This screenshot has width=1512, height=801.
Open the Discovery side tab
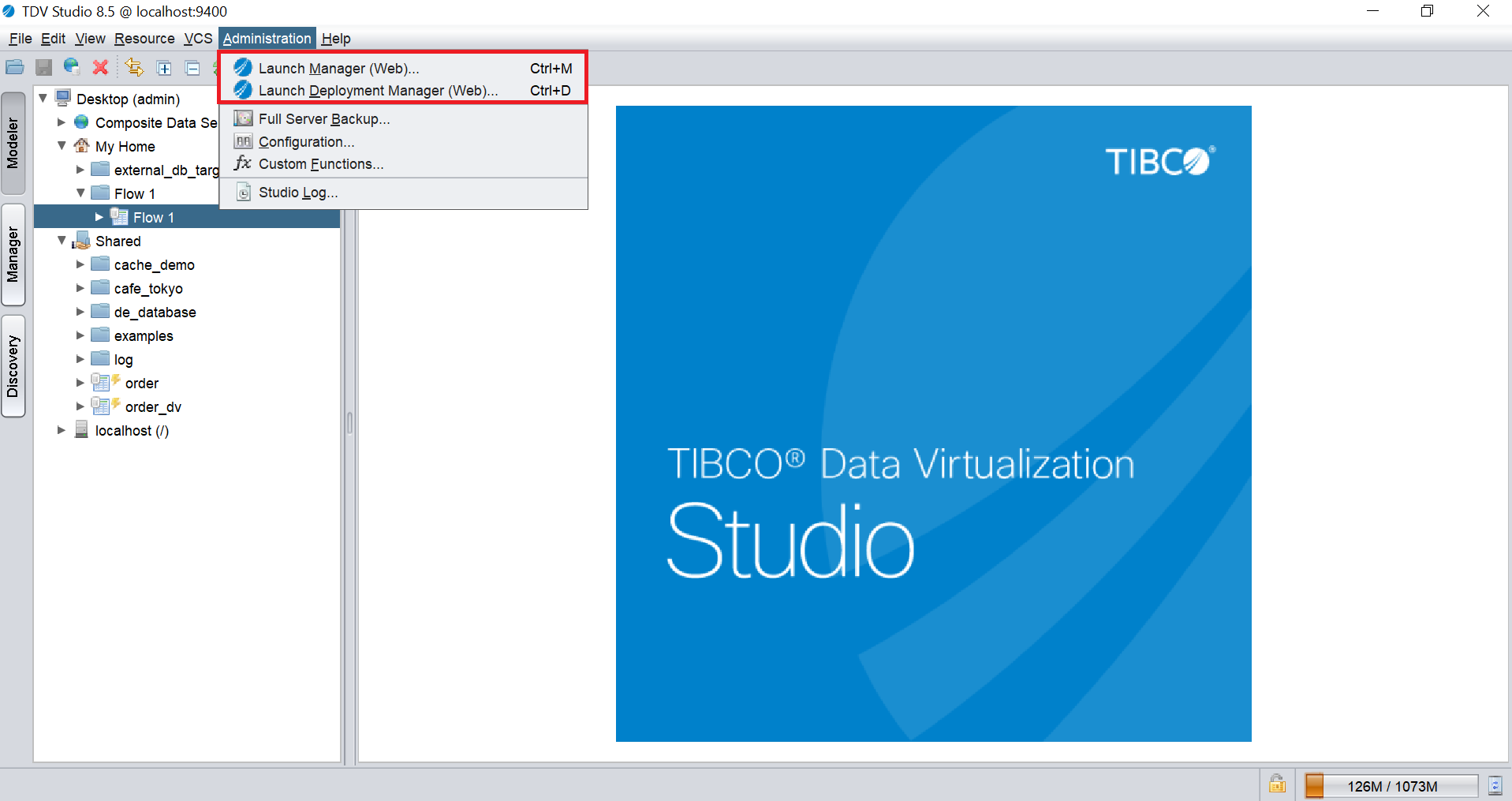click(13, 366)
